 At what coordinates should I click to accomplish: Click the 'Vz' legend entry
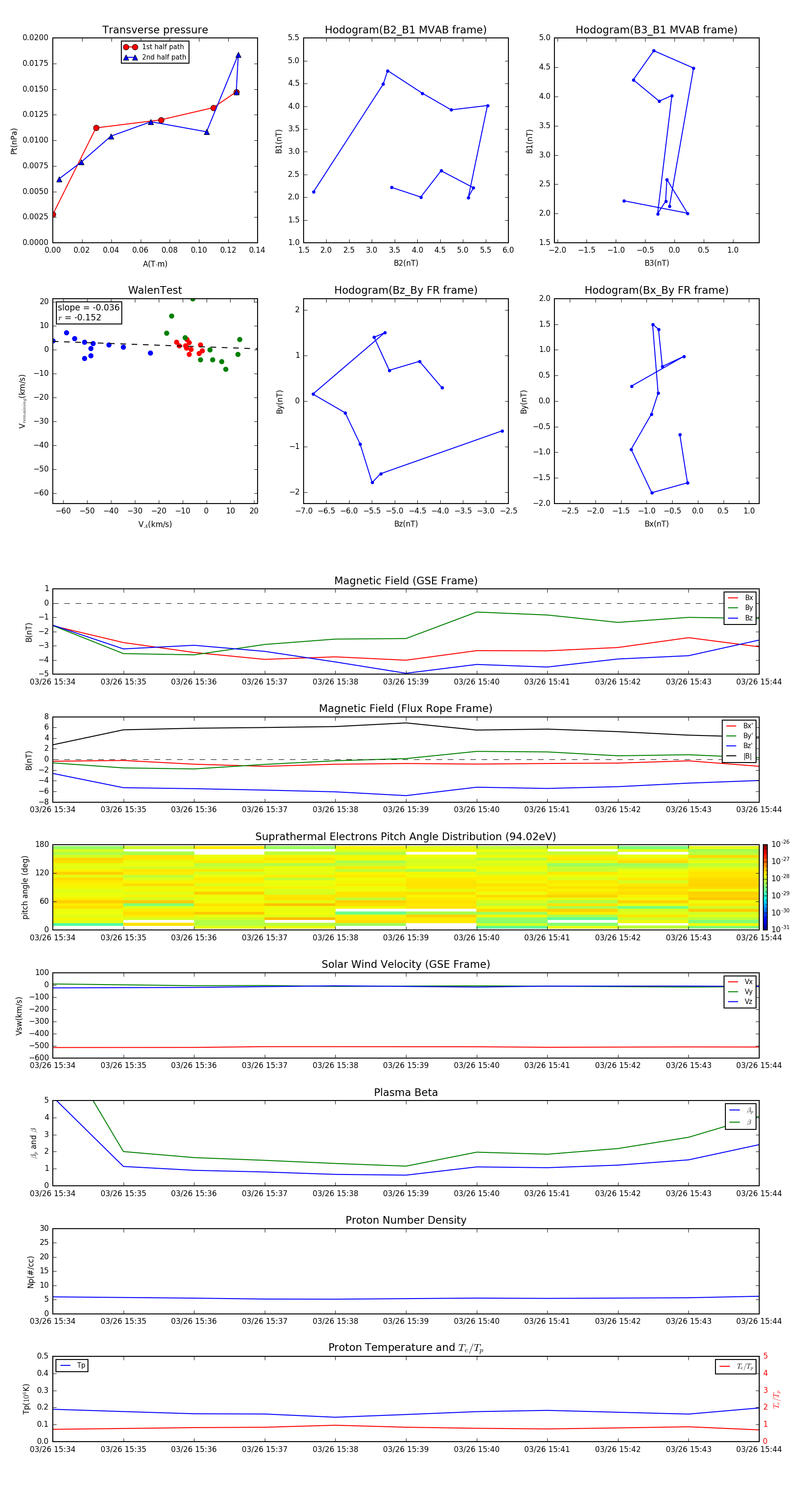click(740, 1002)
